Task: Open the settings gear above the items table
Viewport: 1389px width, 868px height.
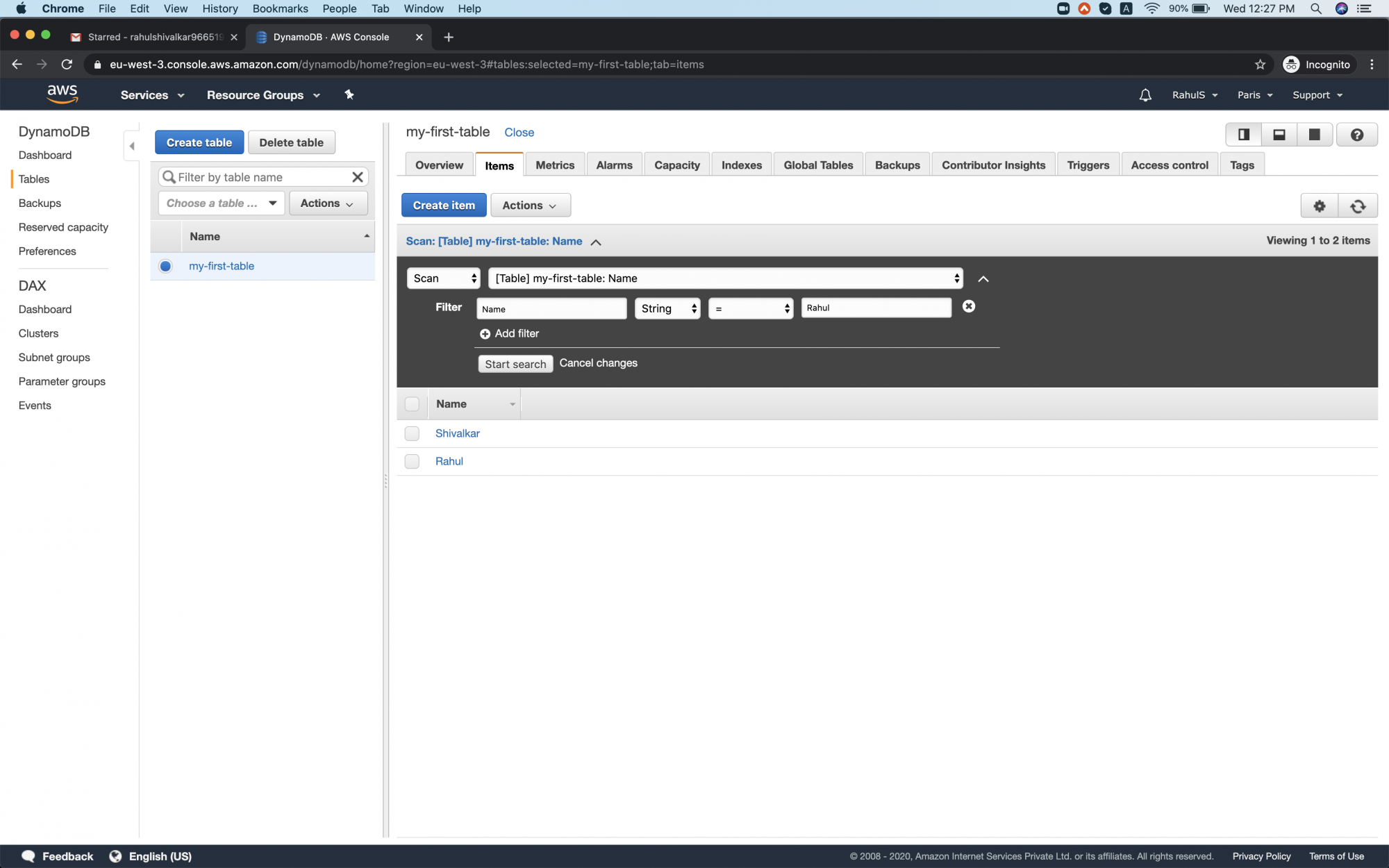Action: click(x=1320, y=206)
